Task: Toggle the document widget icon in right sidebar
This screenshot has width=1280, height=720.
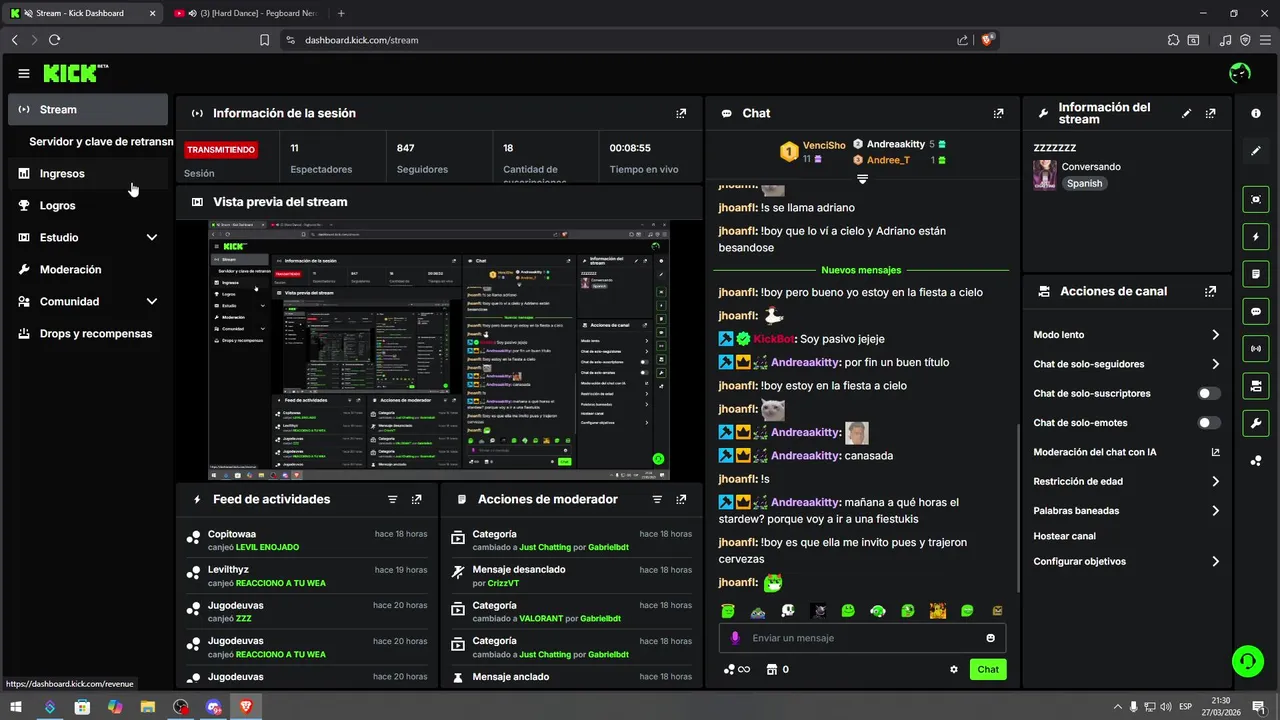Action: pos(1256,274)
